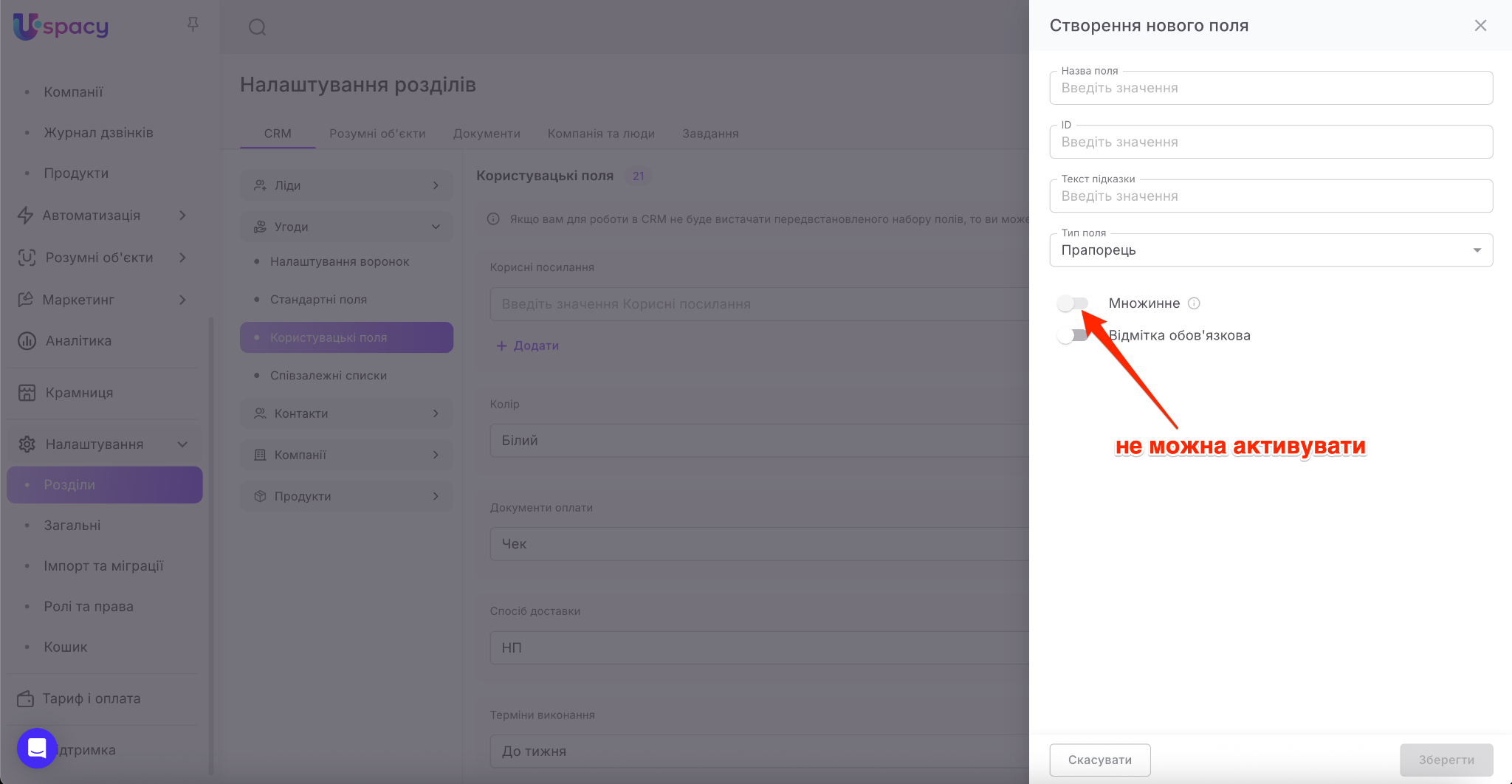The width and height of the screenshot is (1512, 784).
Task: Click the Додати link
Action: [x=528, y=345]
